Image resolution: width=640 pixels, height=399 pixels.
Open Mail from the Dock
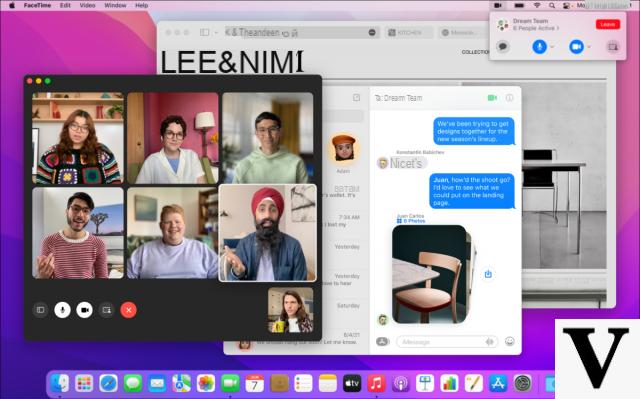[x=157, y=383]
